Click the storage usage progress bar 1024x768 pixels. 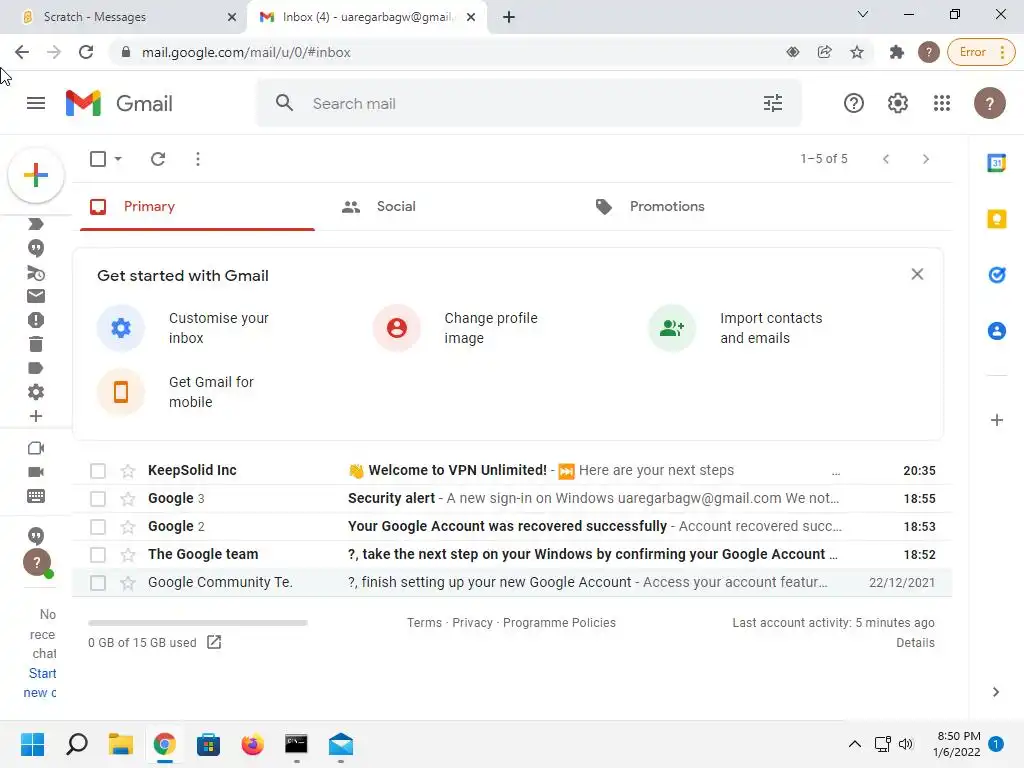click(198, 623)
